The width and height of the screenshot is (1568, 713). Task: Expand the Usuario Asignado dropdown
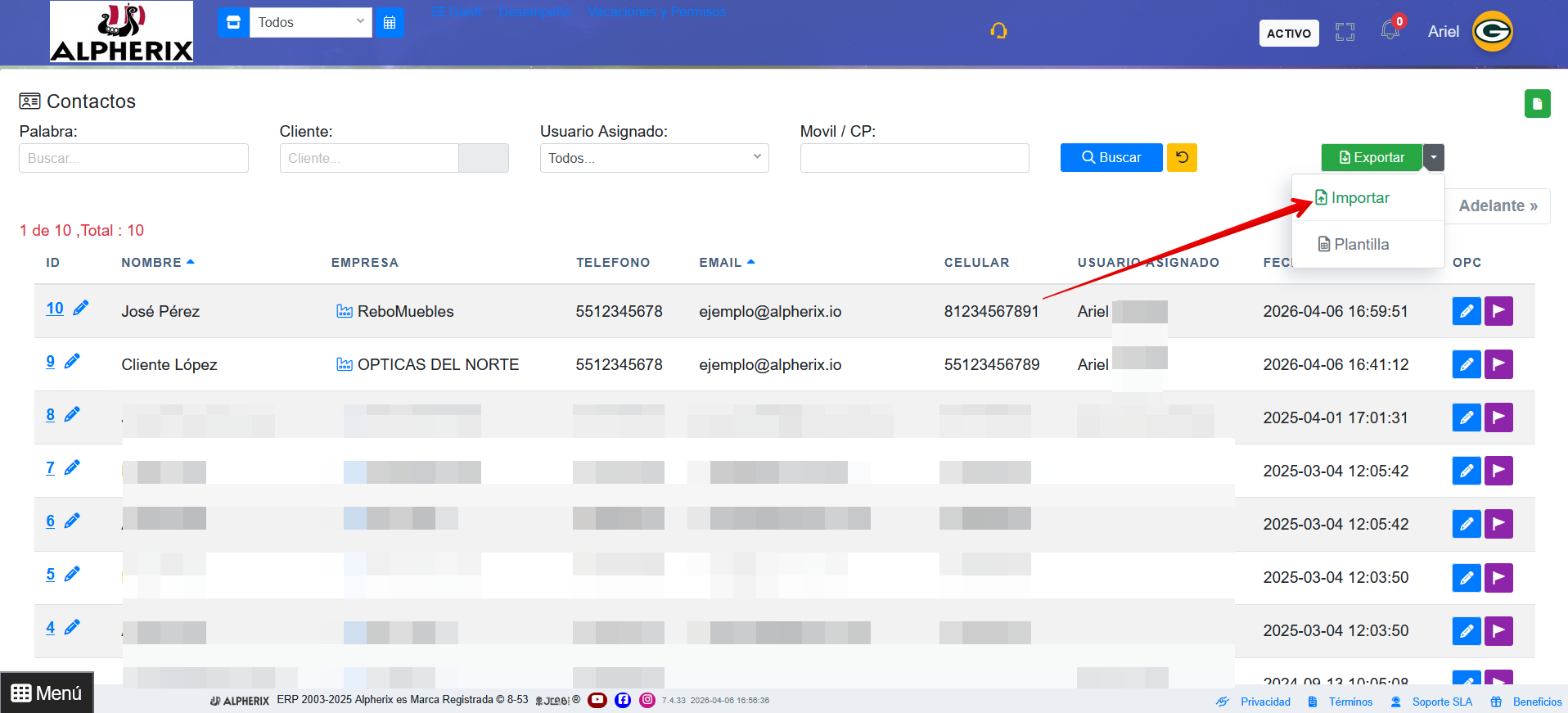point(654,158)
